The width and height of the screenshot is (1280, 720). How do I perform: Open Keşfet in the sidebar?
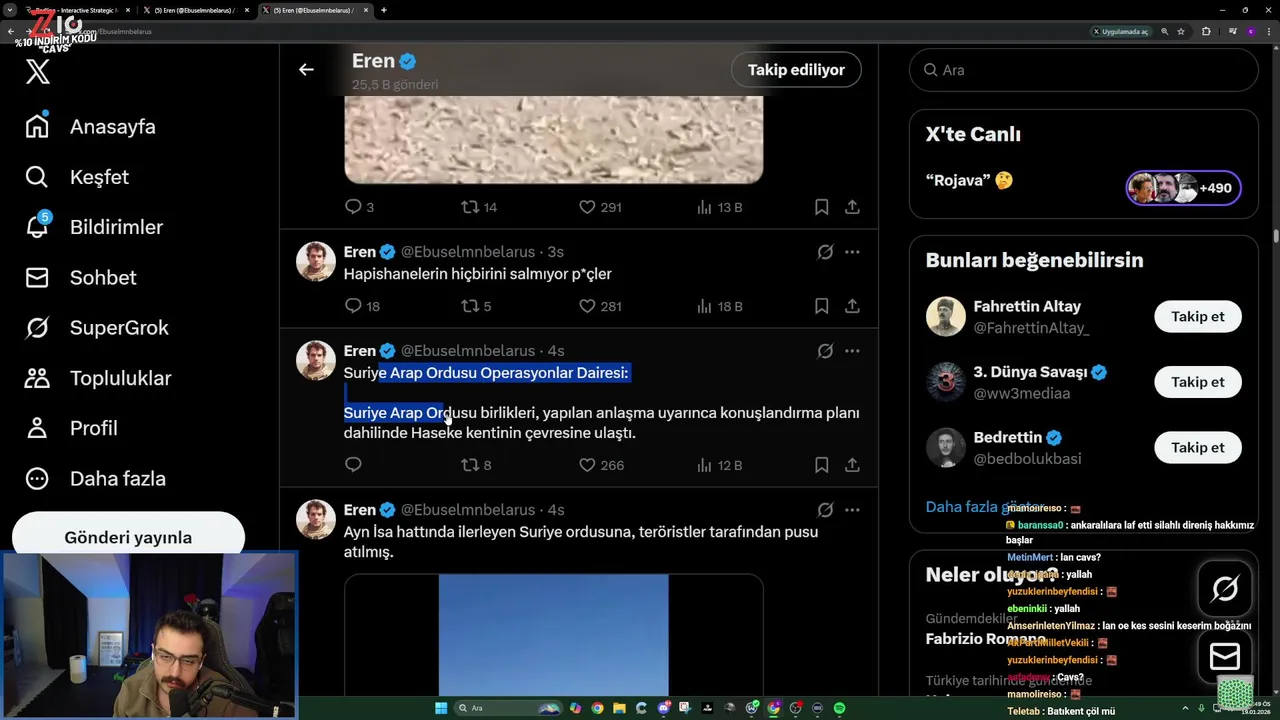tap(77, 177)
